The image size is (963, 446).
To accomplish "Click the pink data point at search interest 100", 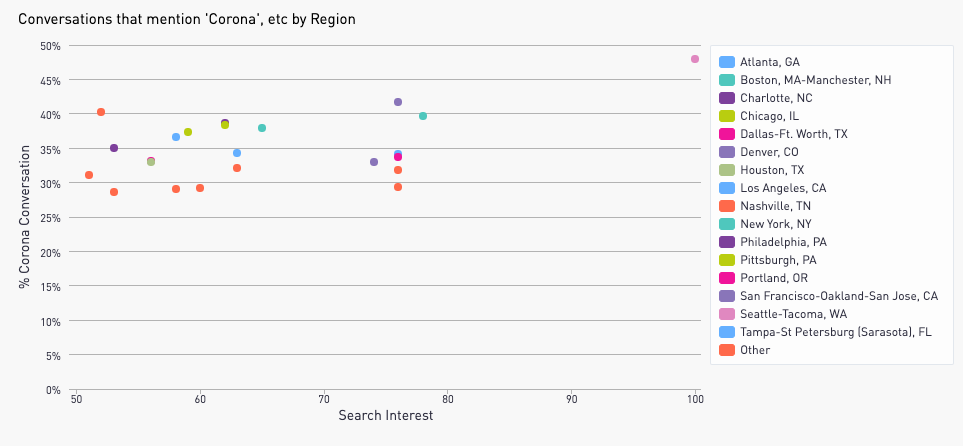I will point(695,59).
